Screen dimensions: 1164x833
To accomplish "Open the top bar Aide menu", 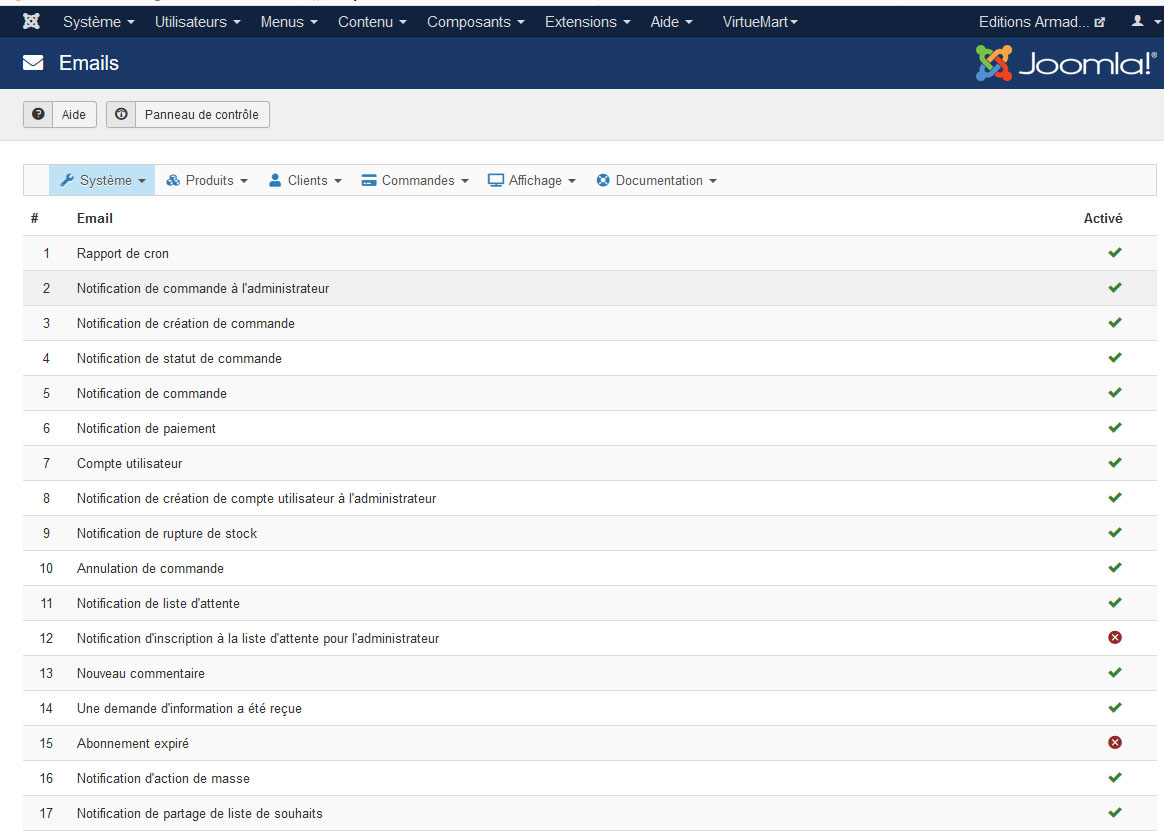I will [x=672, y=22].
